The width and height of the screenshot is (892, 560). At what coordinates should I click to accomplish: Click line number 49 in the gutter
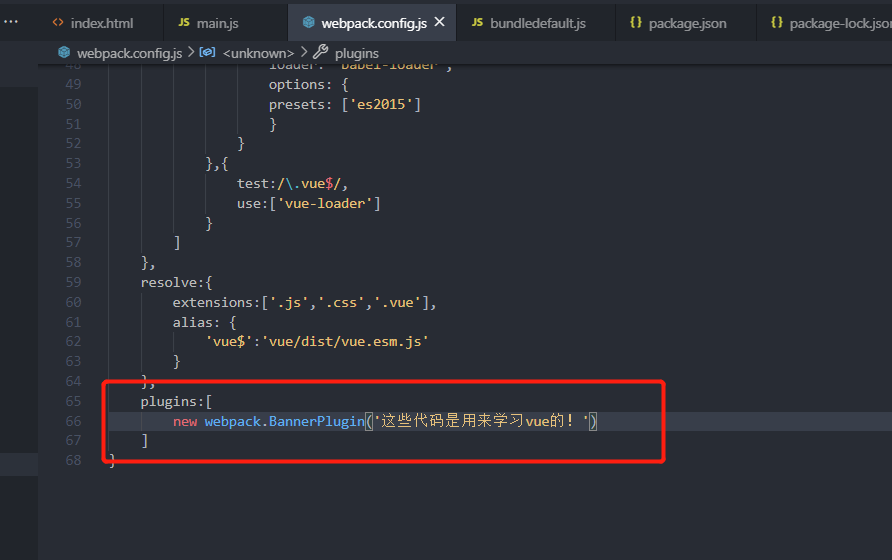73,84
